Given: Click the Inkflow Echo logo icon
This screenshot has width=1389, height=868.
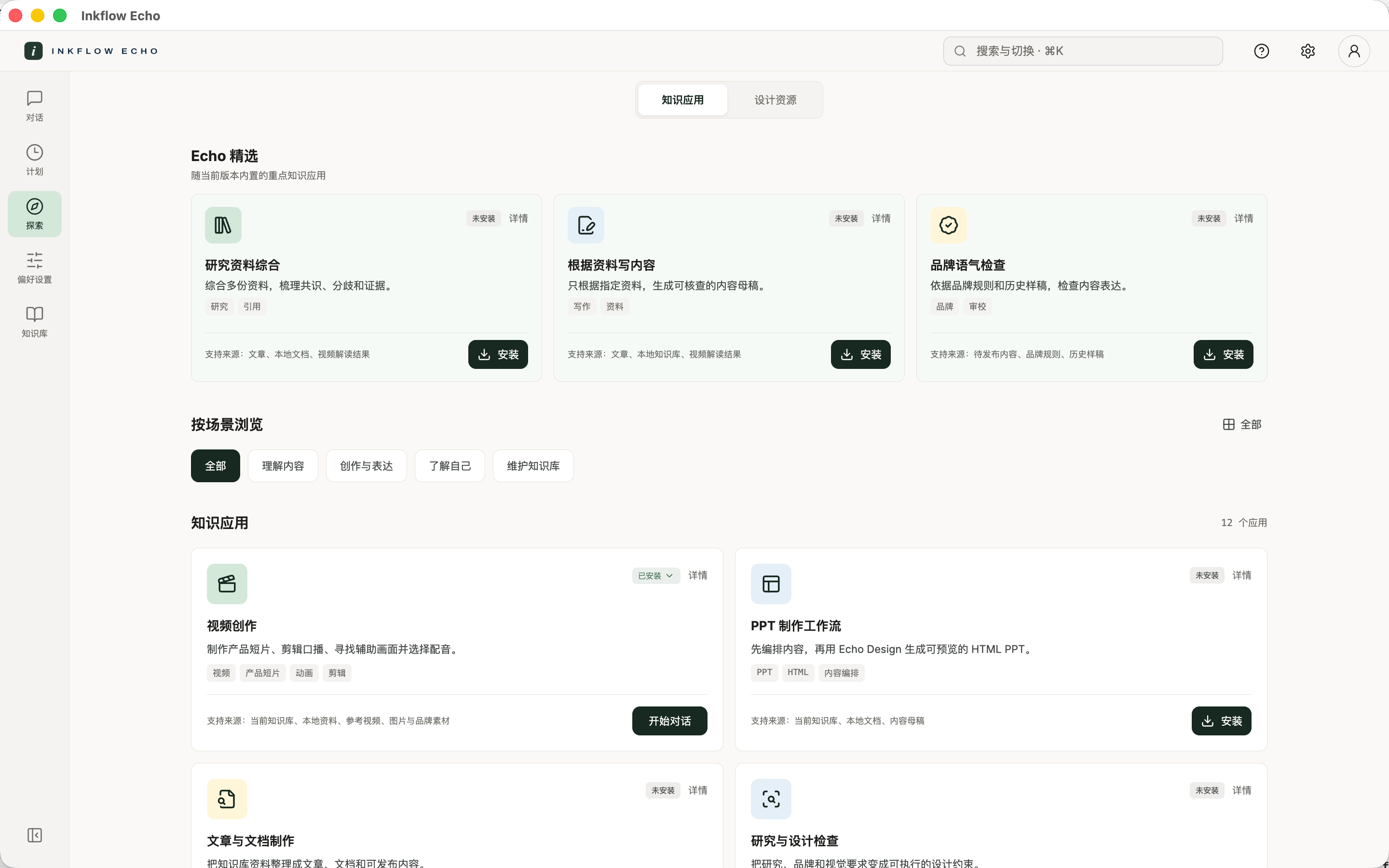Looking at the screenshot, I should click(x=33, y=51).
